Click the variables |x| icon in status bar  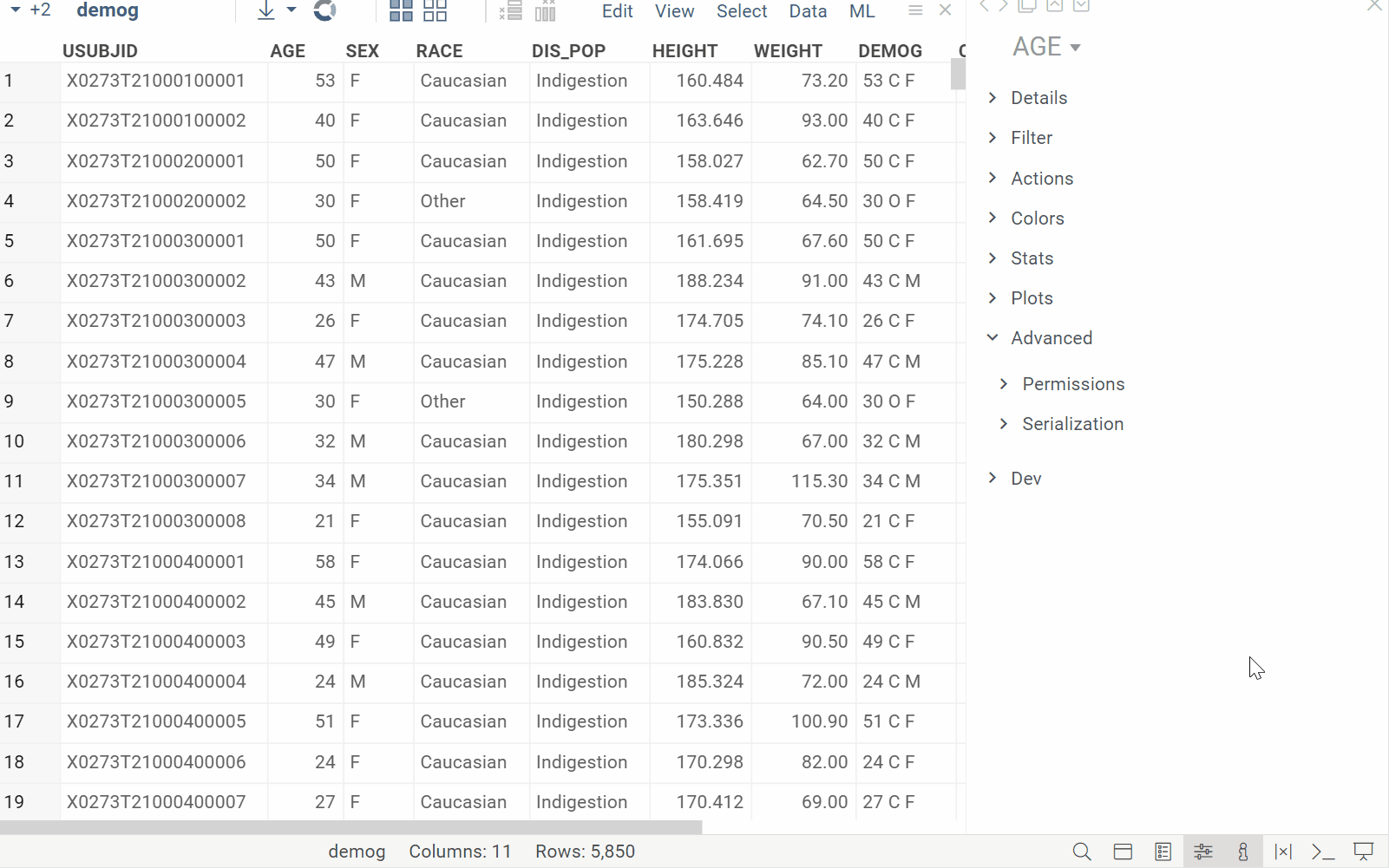[x=1283, y=852]
